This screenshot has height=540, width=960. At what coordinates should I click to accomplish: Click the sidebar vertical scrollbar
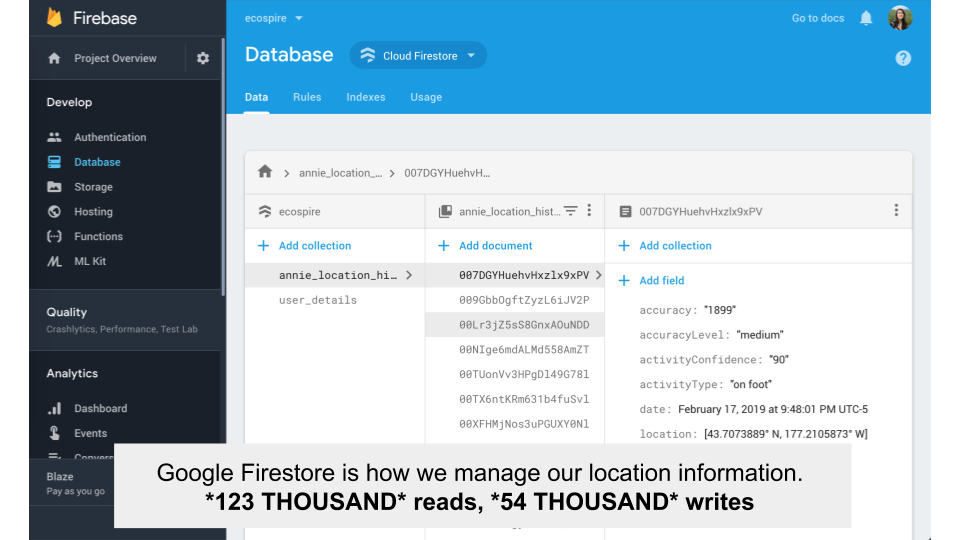pos(223,165)
